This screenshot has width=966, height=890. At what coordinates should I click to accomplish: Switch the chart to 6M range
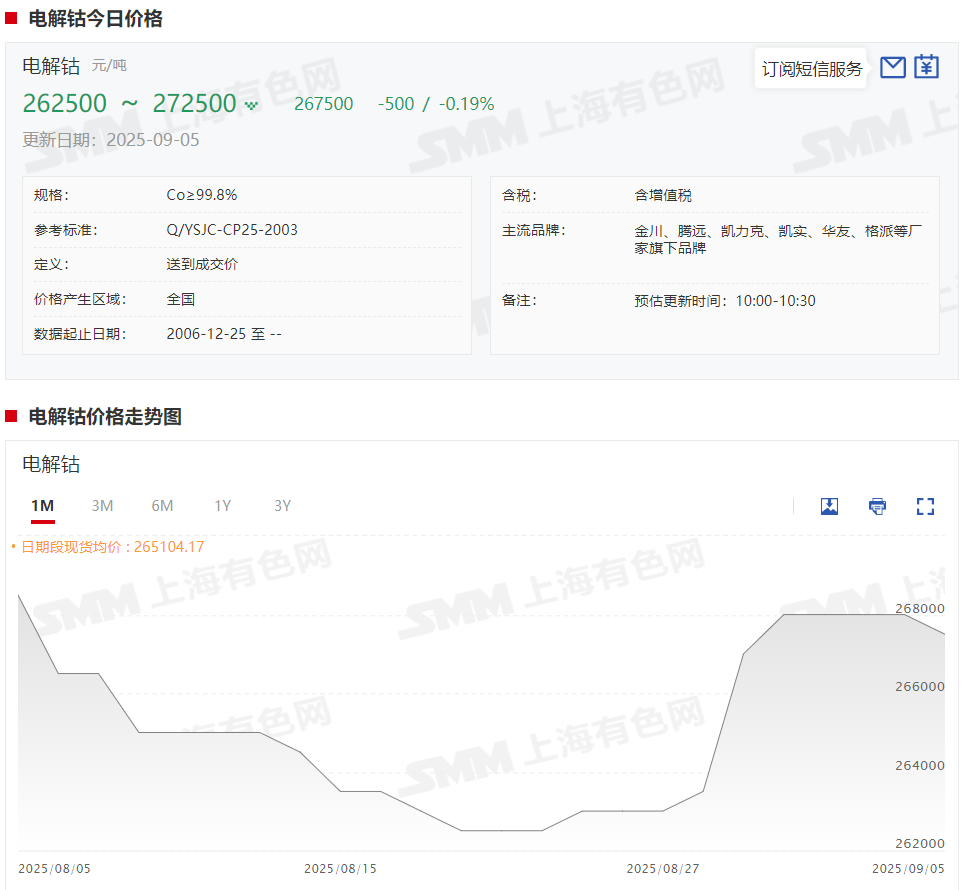click(162, 506)
